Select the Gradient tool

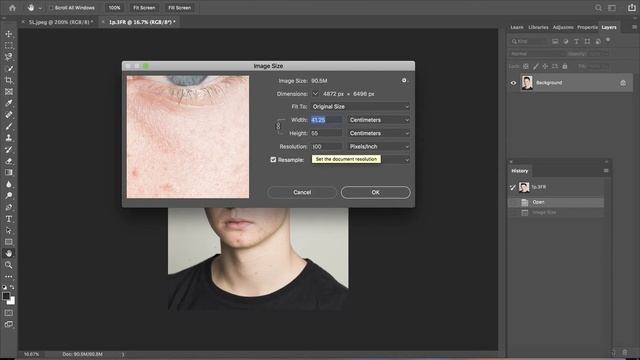[x=9, y=172]
